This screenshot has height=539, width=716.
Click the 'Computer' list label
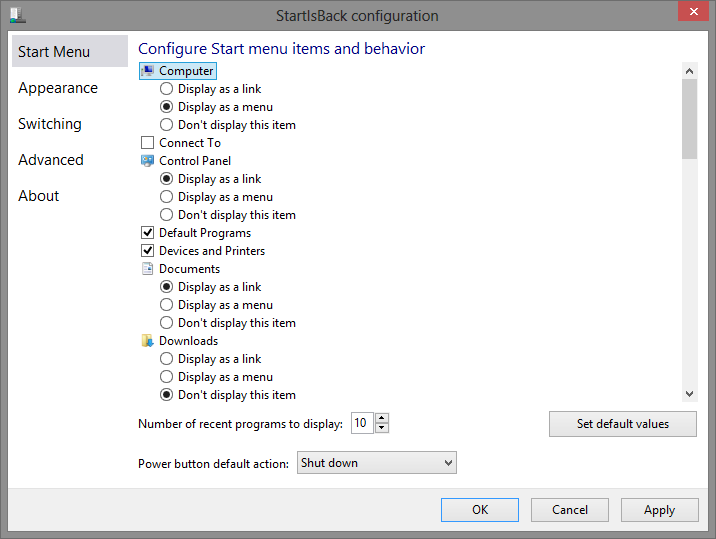[186, 71]
